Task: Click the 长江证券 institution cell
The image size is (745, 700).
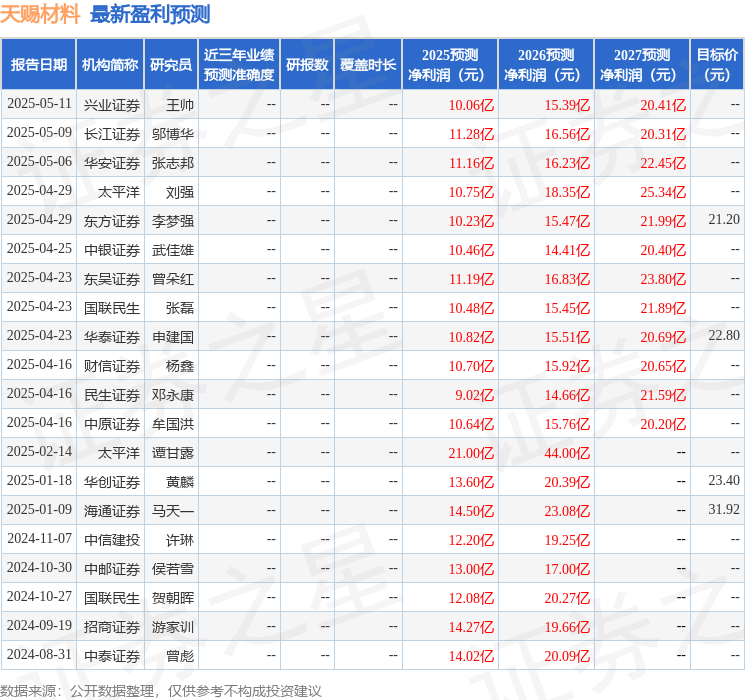Action: point(111,133)
